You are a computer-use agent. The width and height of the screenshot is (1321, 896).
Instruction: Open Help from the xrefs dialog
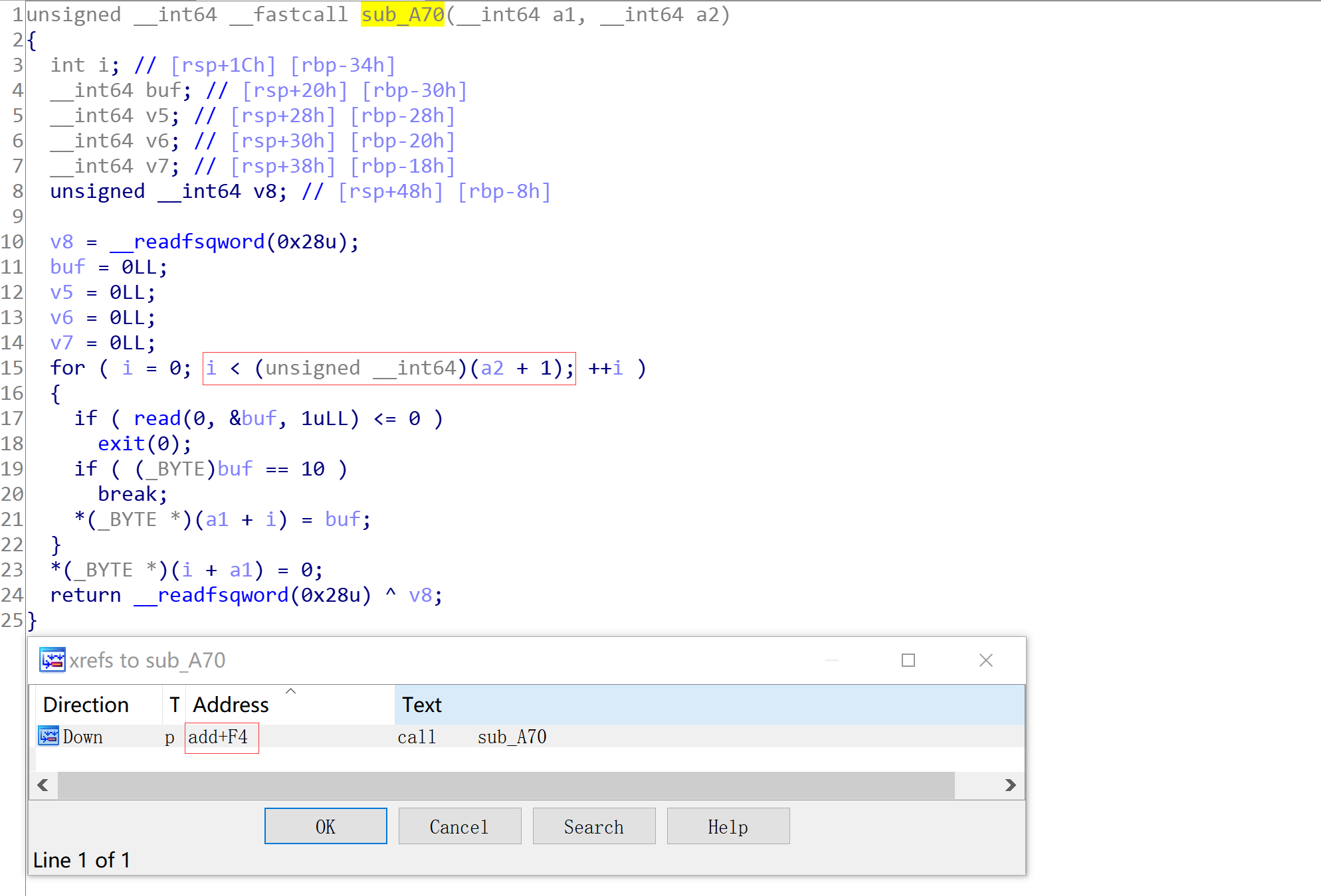[x=728, y=826]
